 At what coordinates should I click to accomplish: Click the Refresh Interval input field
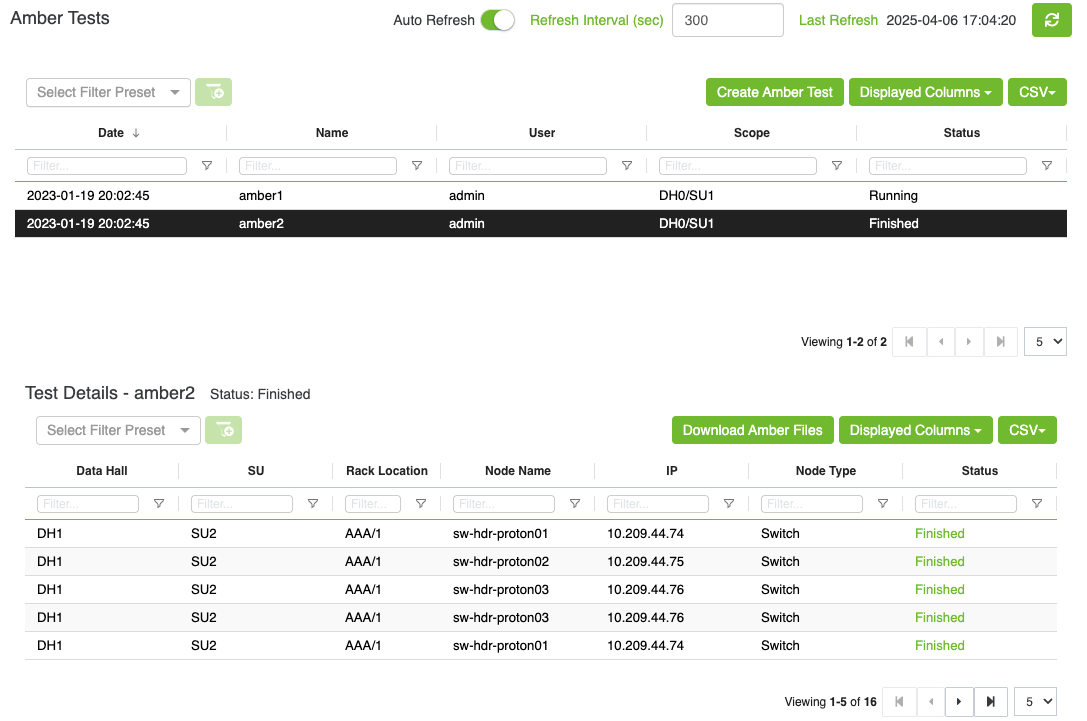click(727, 20)
